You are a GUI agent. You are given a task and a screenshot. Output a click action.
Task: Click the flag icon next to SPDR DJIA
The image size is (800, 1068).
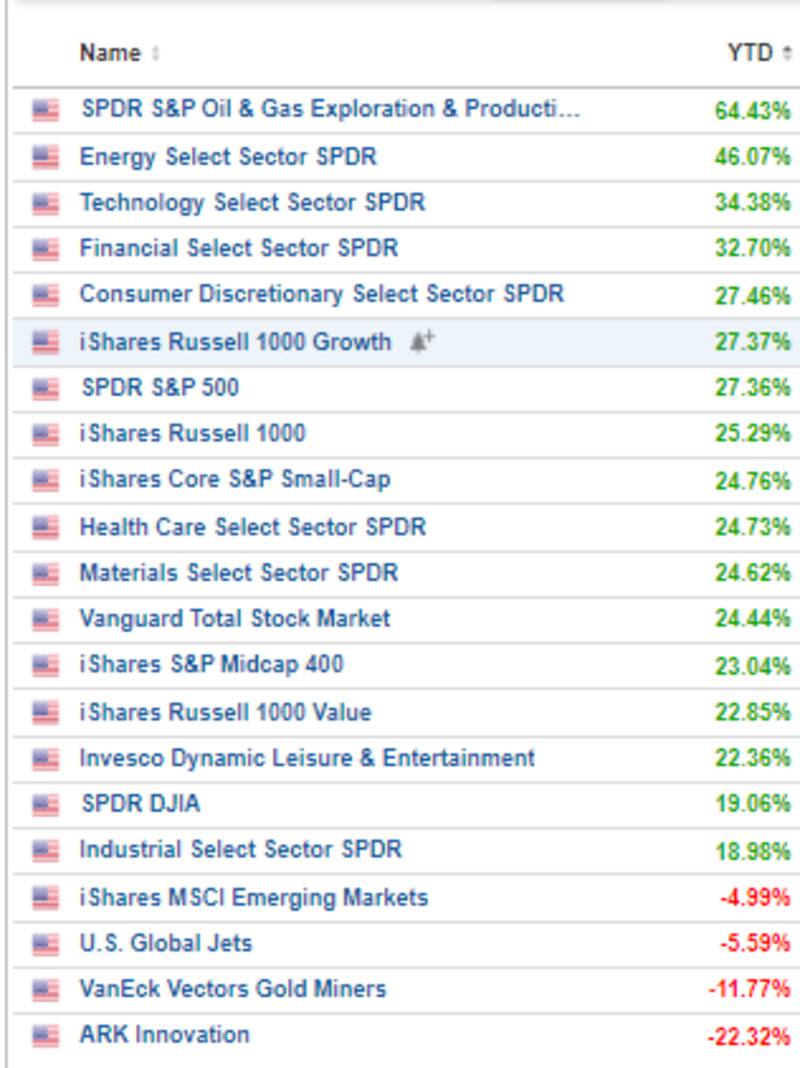tap(45, 804)
